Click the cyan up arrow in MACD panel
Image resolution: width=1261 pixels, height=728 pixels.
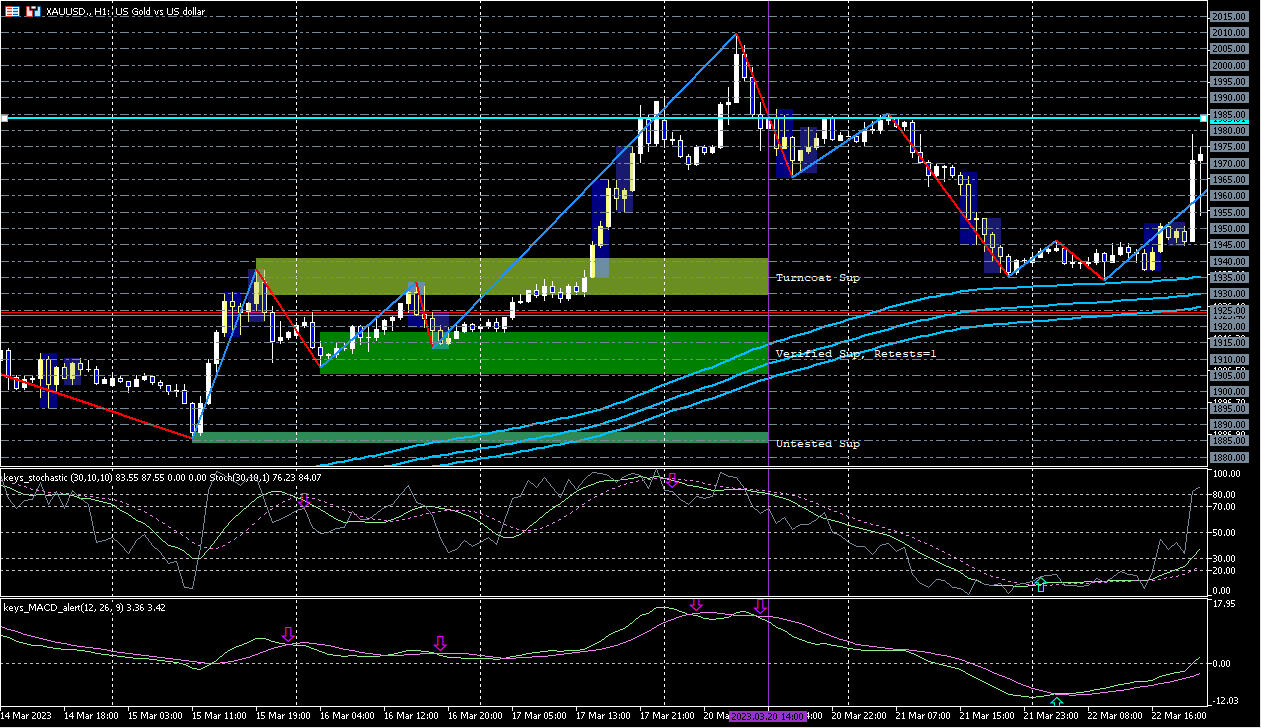(1057, 703)
